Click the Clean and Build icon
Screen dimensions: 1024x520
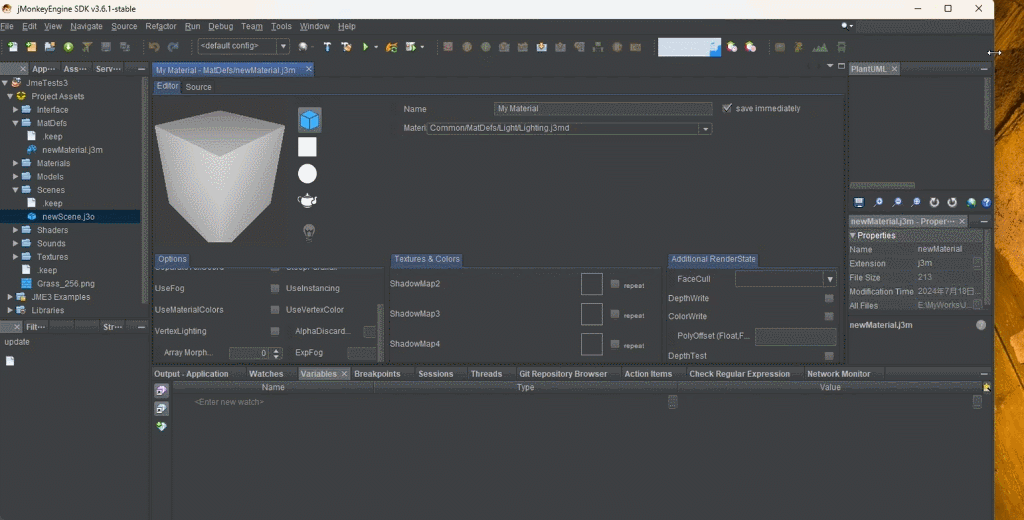tap(346, 47)
